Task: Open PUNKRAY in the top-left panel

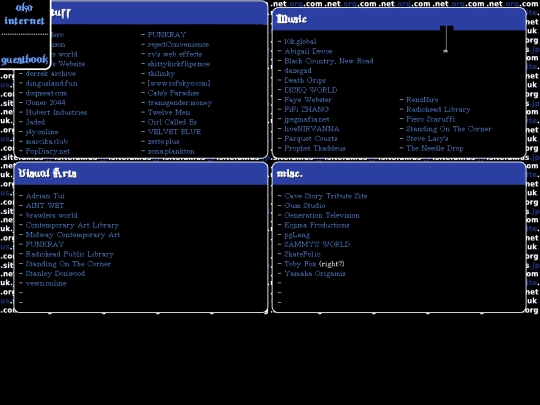Action: coord(167,34)
